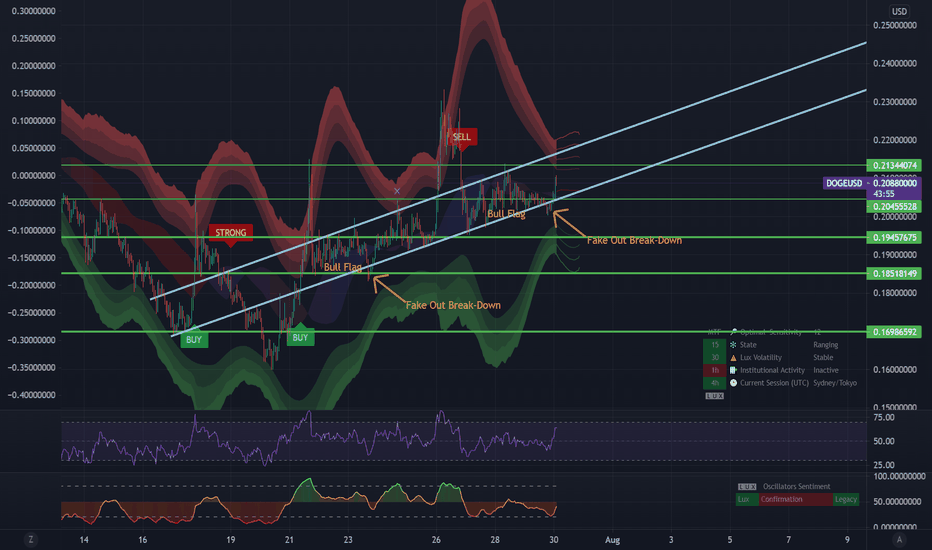Select the 15 timeframe cell in MTF

(714, 345)
